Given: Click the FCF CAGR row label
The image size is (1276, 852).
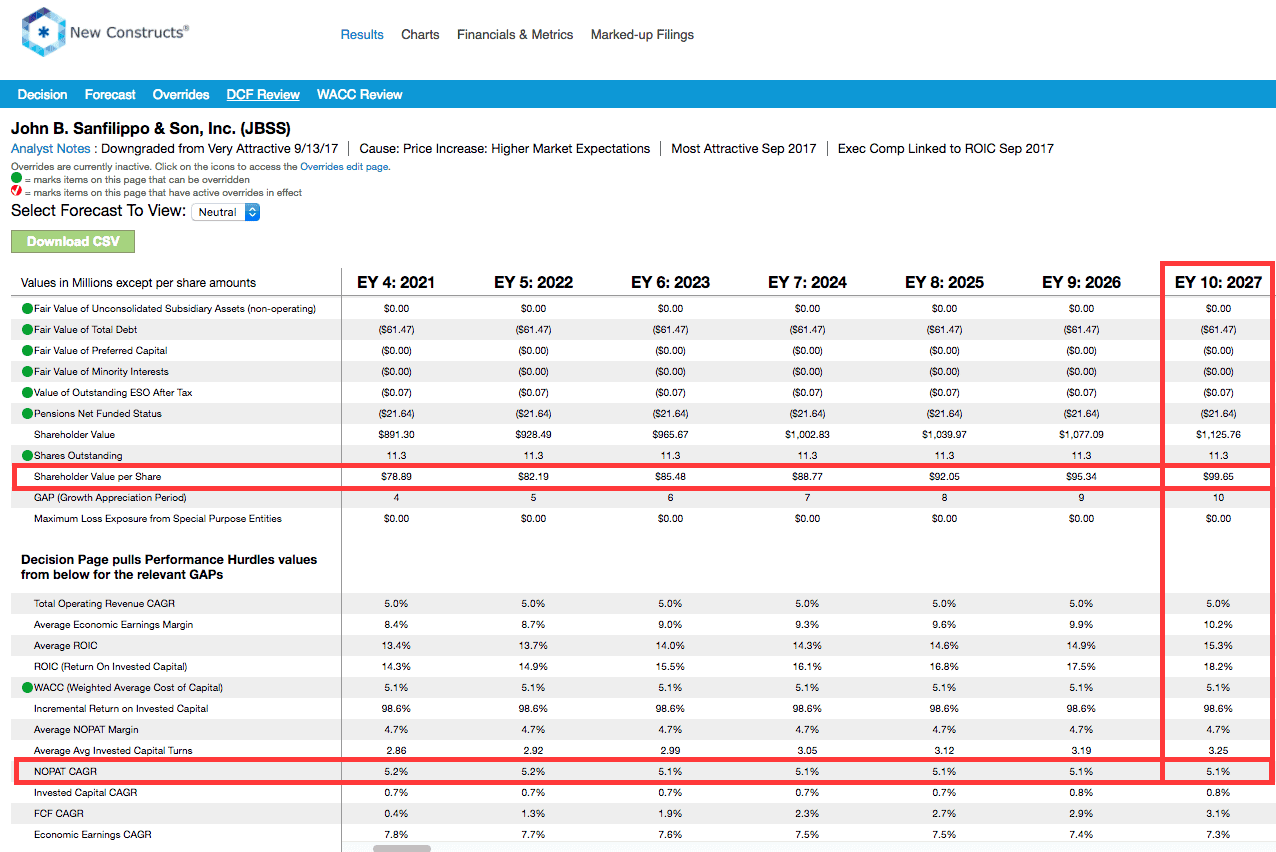Looking at the screenshot, I should [x=58, y=814].
